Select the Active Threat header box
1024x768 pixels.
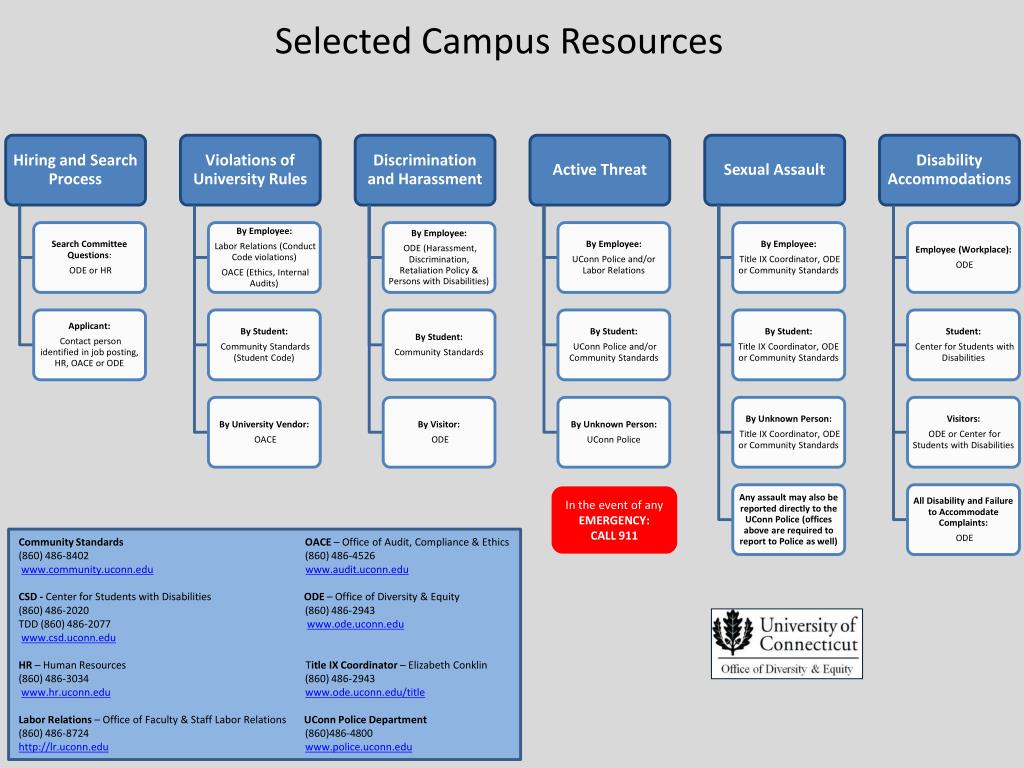point(600,170)
